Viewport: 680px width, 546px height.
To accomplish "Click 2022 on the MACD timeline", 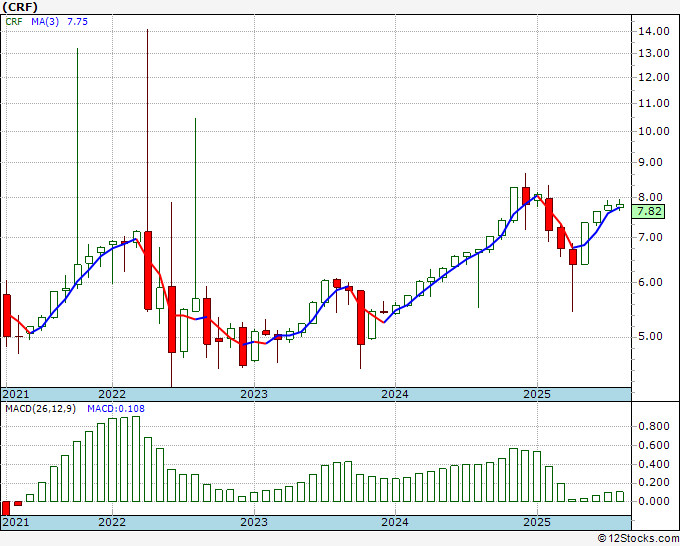I will pyautogui.click(x=112, y=522).
